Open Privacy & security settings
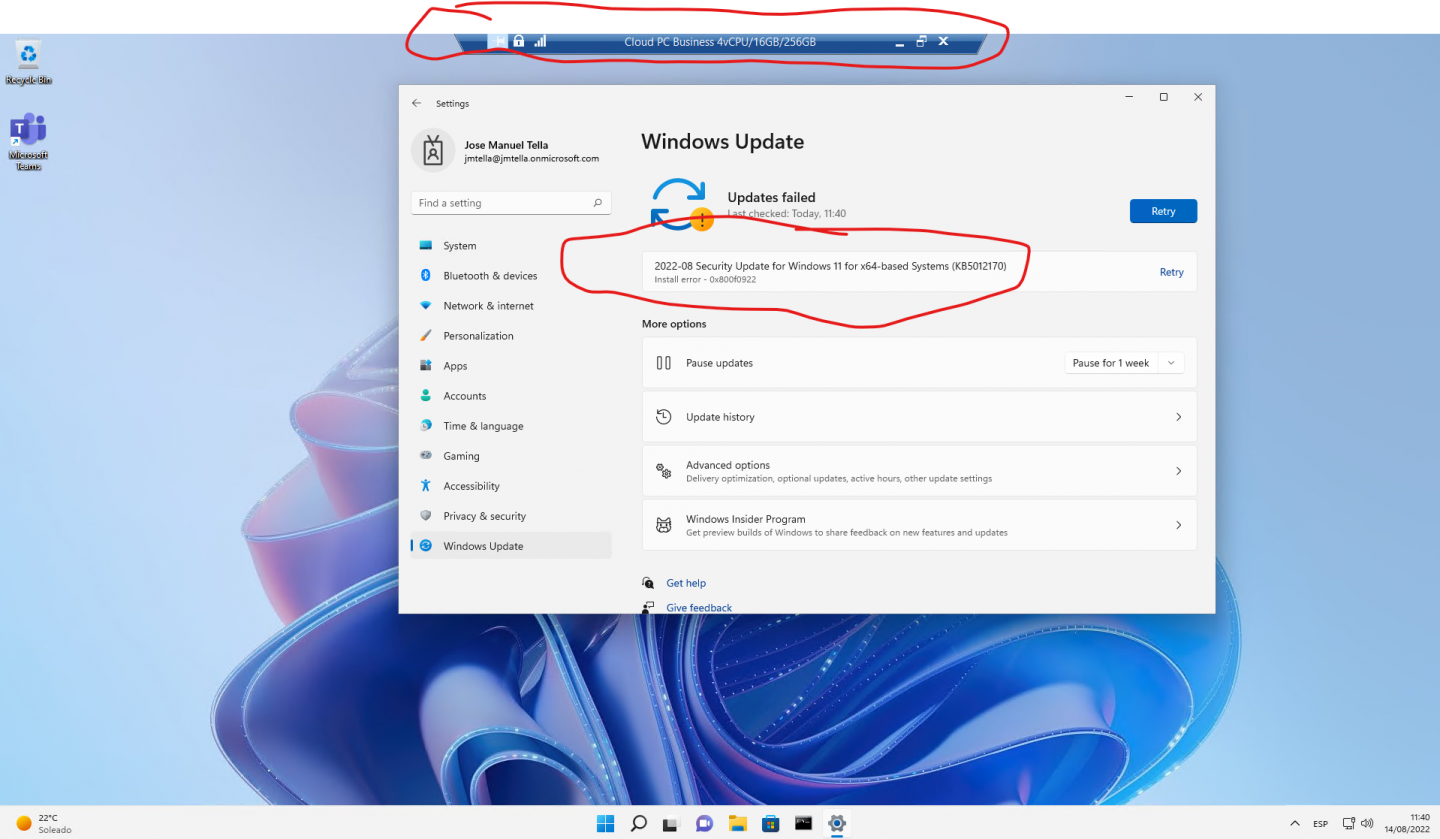 pos(511,516)
